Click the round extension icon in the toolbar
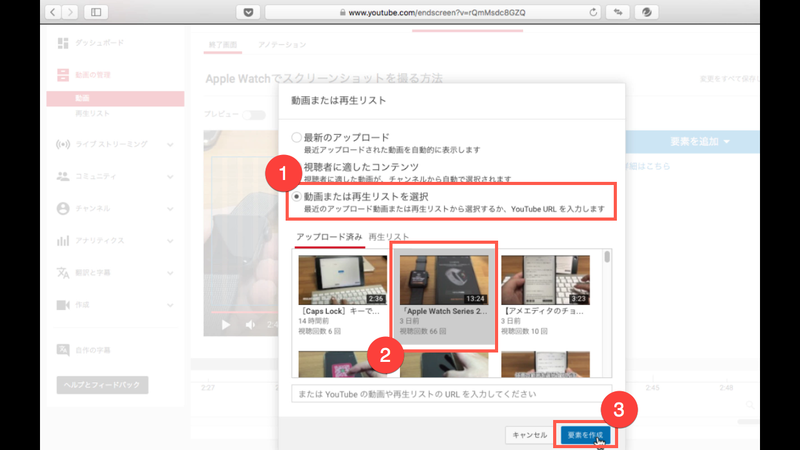 pos(646,12)
